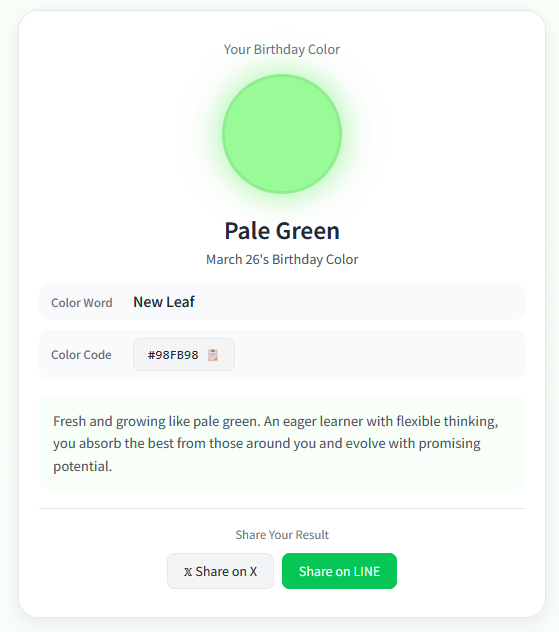Click the Color Word label
This screenshot has width=559, height=632.
pos(82,303)
